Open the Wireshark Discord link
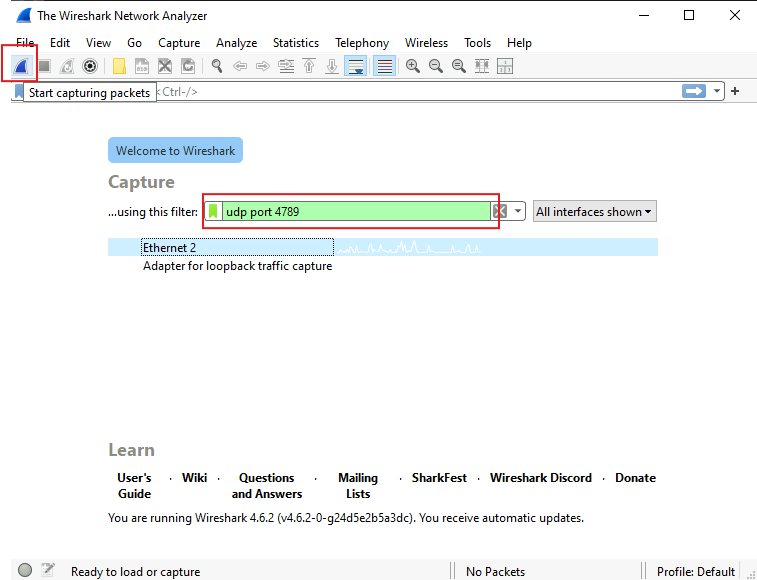757x580 pixels. coord(541,478)
